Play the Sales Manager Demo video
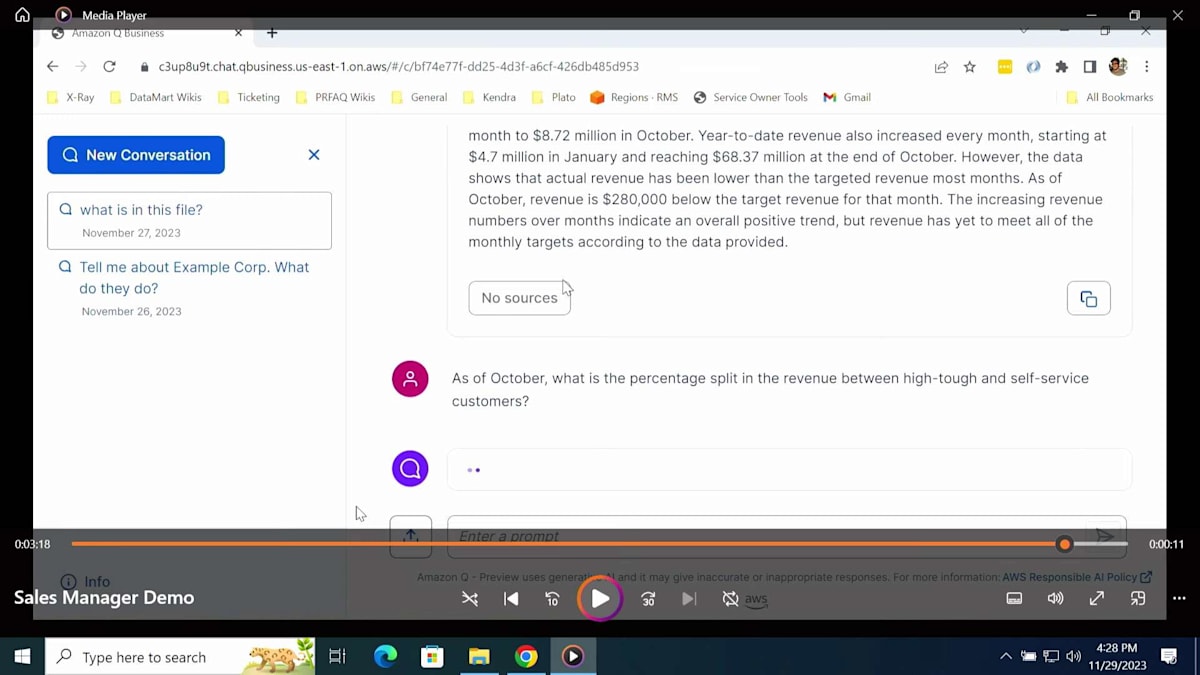Viewport: 1200px width, 675px height. (600, 599)
